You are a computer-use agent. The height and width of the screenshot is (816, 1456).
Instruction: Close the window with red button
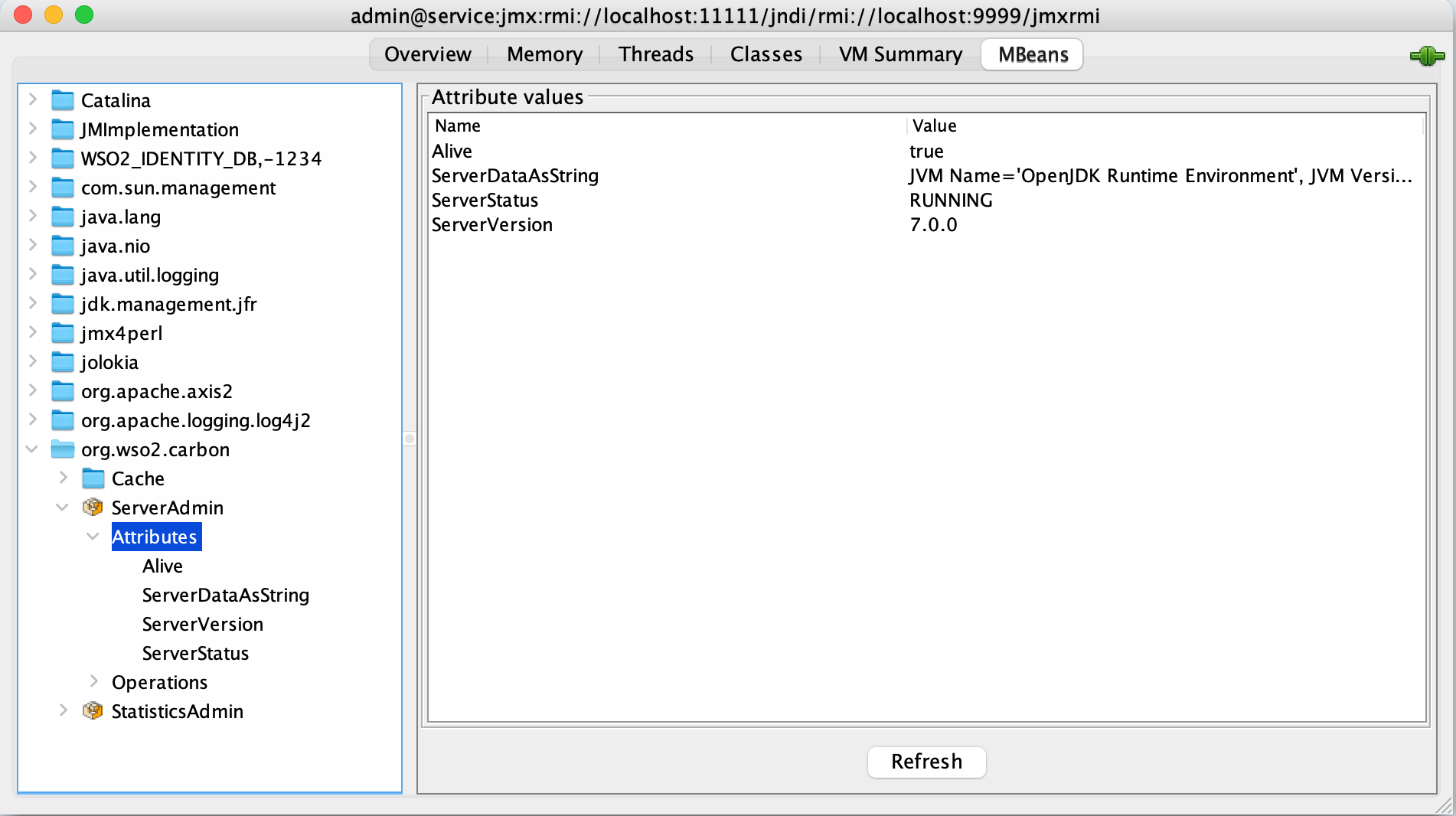[23, 15]
